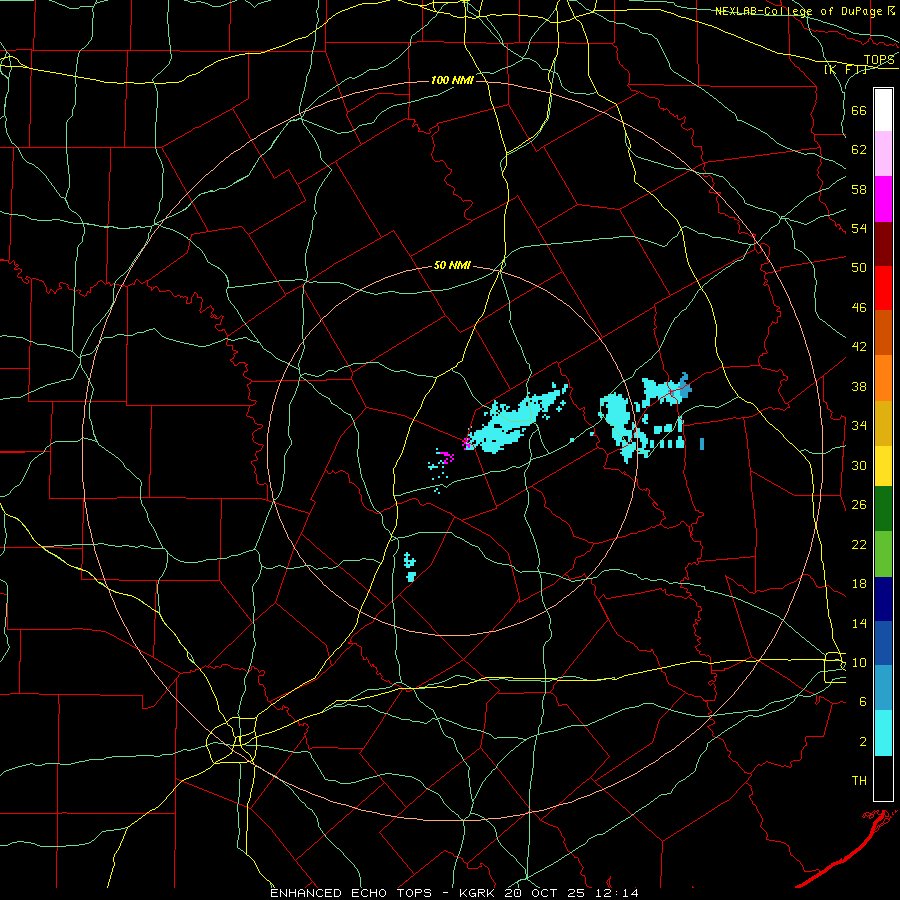Click the "20 OCT 25" date in caption
Image resolution: width=900 pixels, height=900 pixels.
[547, 893]
